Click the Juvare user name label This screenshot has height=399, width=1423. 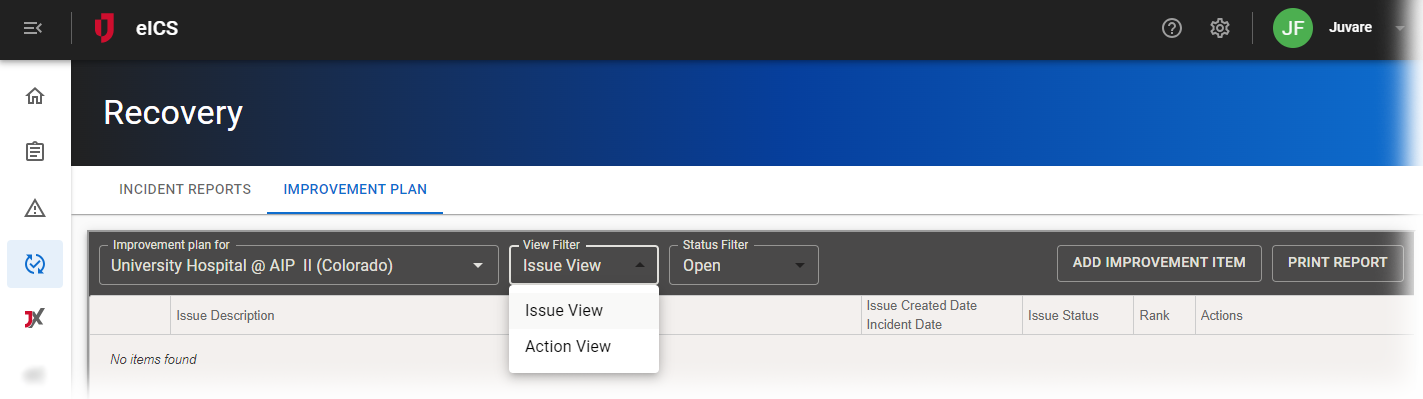pyautogui.click(x=1350, y=28)
